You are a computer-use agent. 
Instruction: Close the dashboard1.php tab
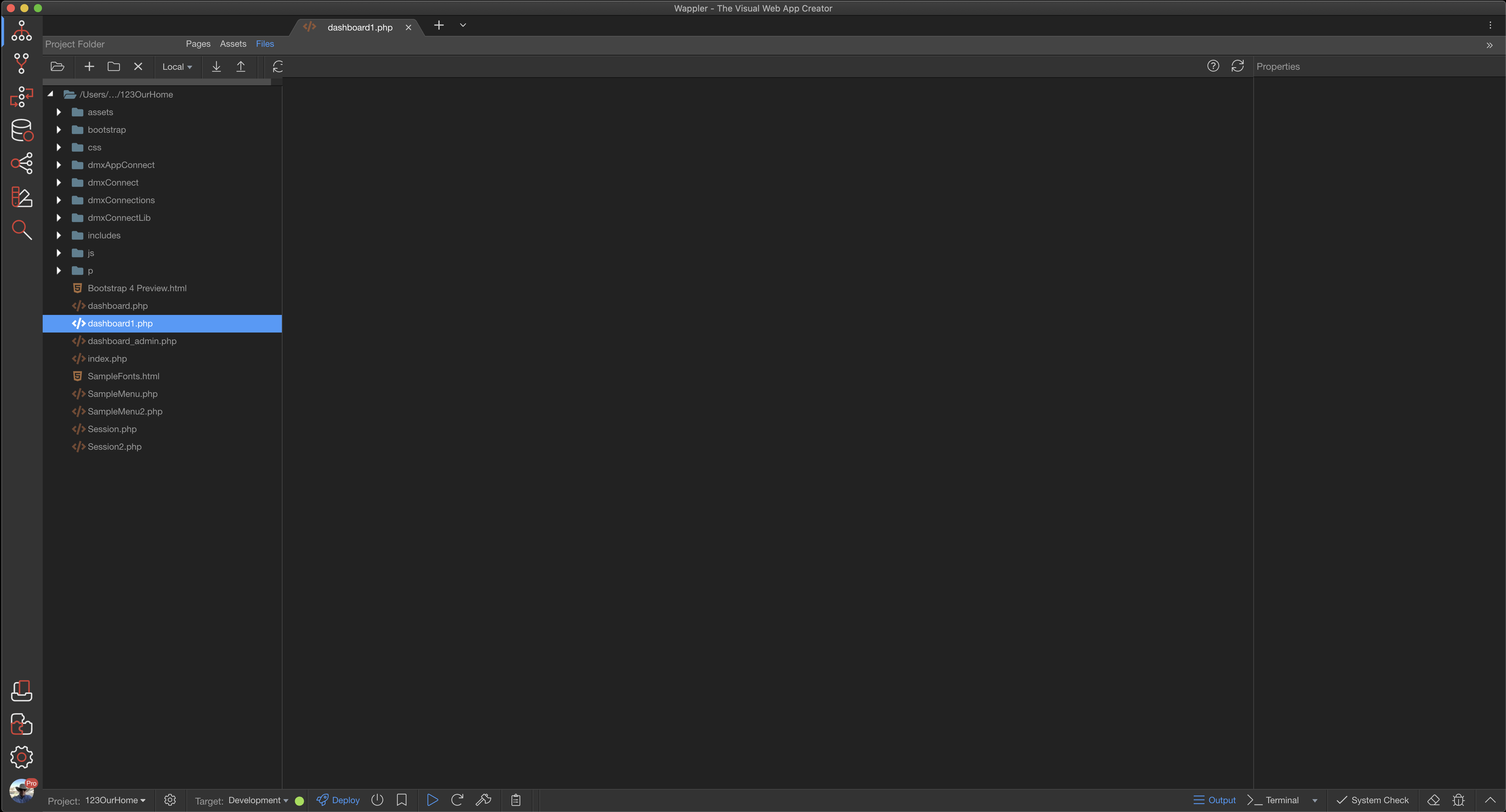click(408, 27)
